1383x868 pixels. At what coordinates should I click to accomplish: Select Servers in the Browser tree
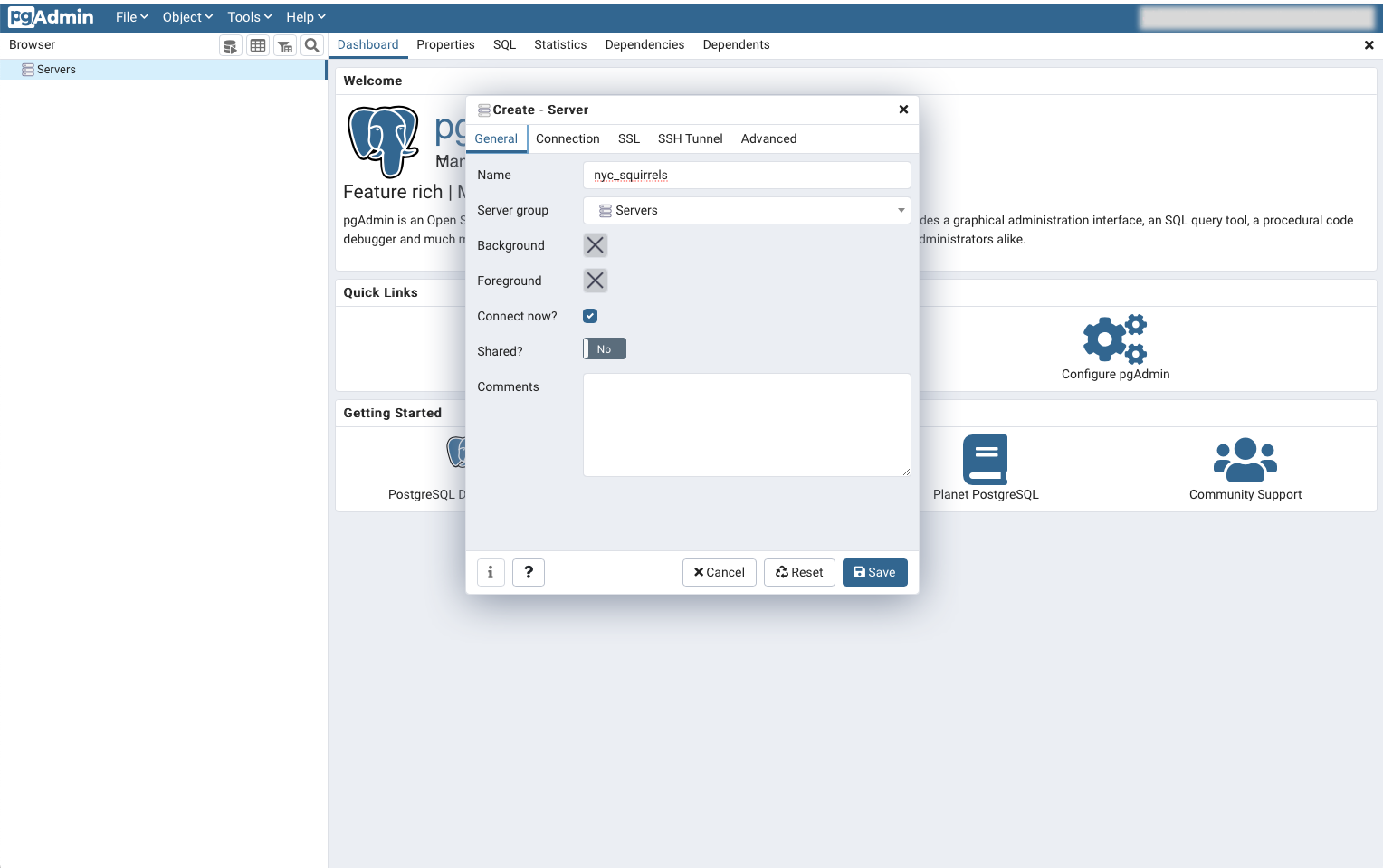pyautogui.click(x=163, y=70)
